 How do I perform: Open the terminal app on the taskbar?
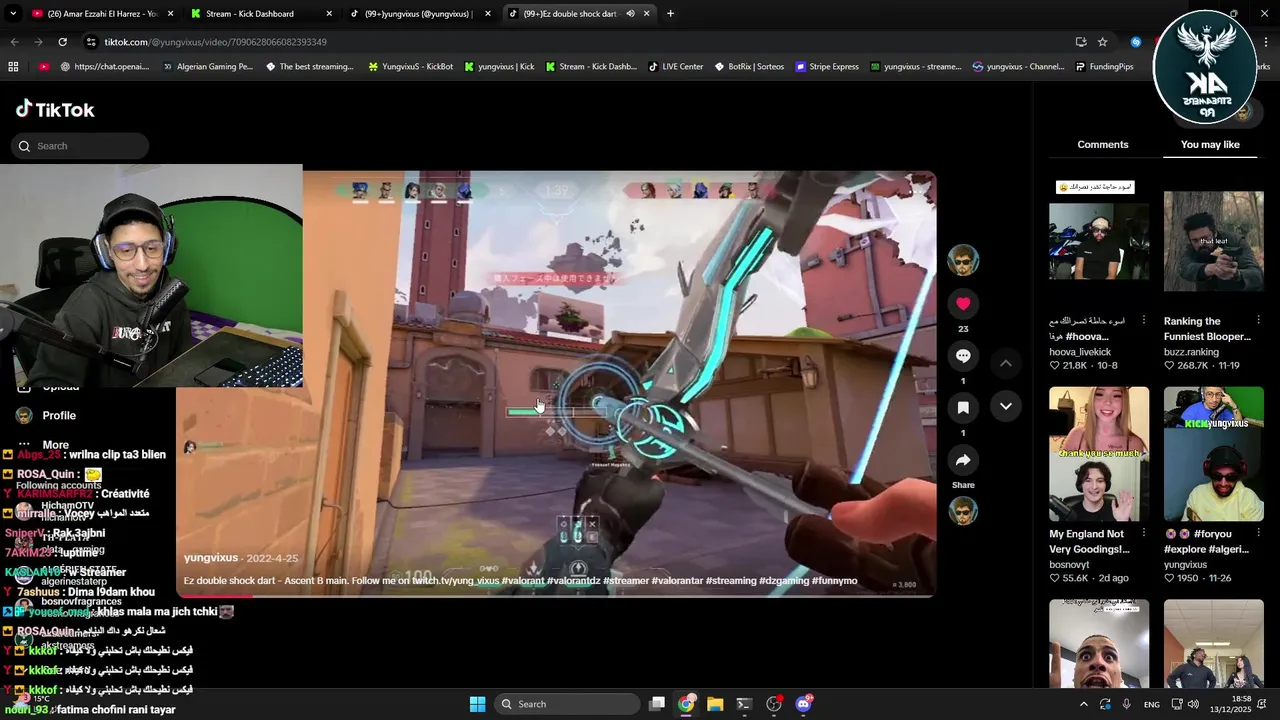[x=744, y=704]
